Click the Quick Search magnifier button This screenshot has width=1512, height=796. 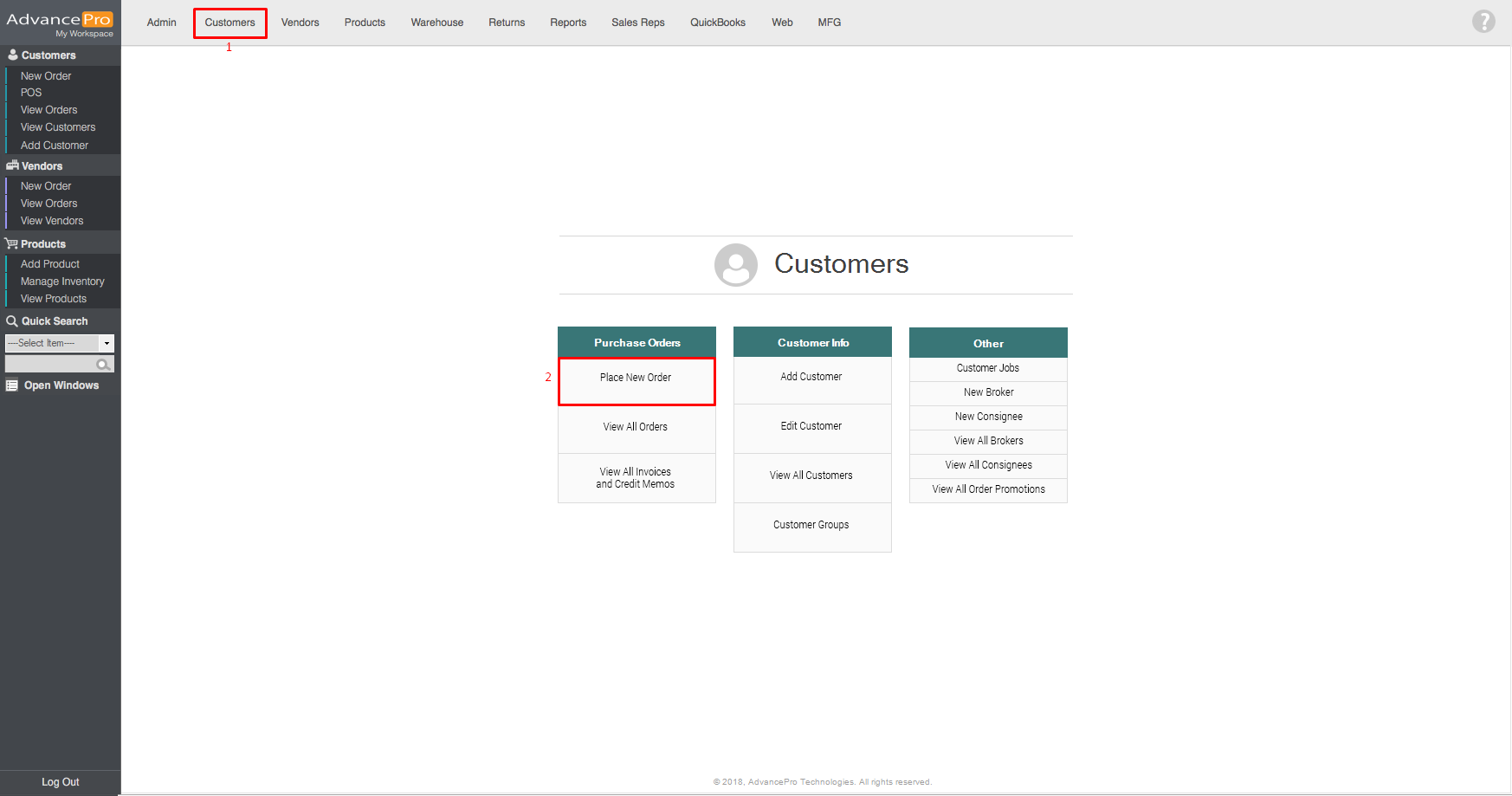[103, 365]
